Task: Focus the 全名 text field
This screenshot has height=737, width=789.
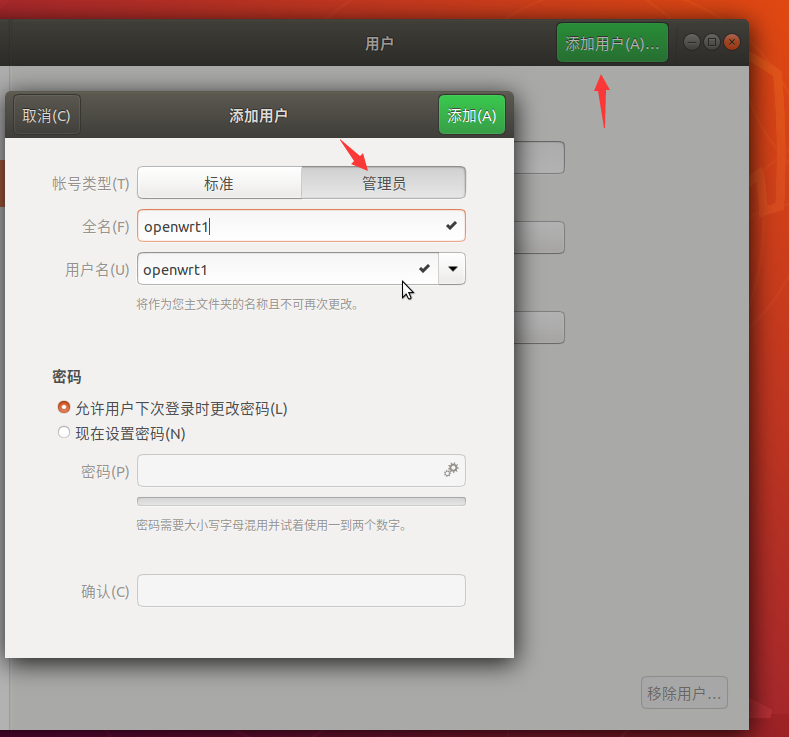Action: (290, 226)
